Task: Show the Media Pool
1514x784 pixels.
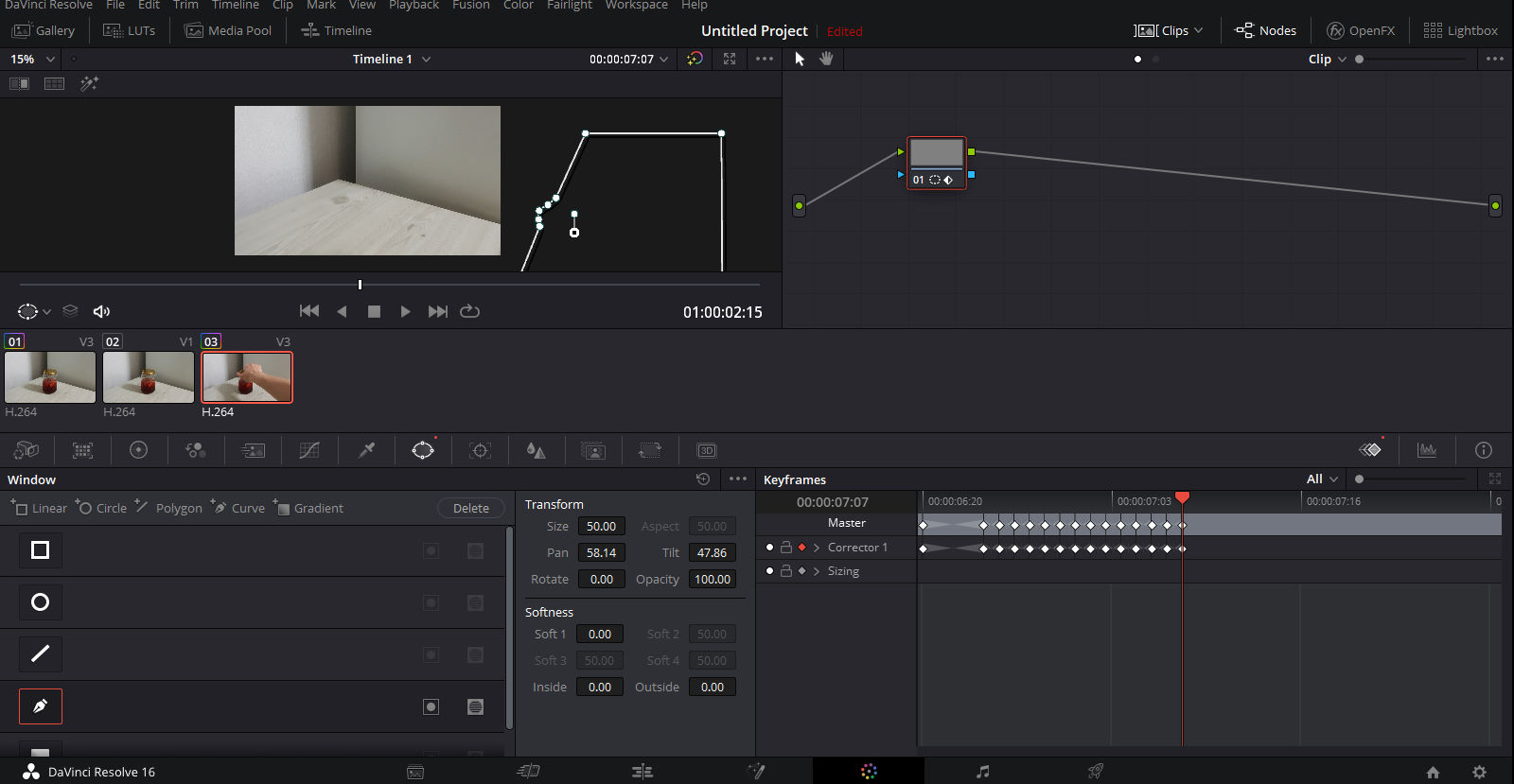Action: [x=228, y=30]
